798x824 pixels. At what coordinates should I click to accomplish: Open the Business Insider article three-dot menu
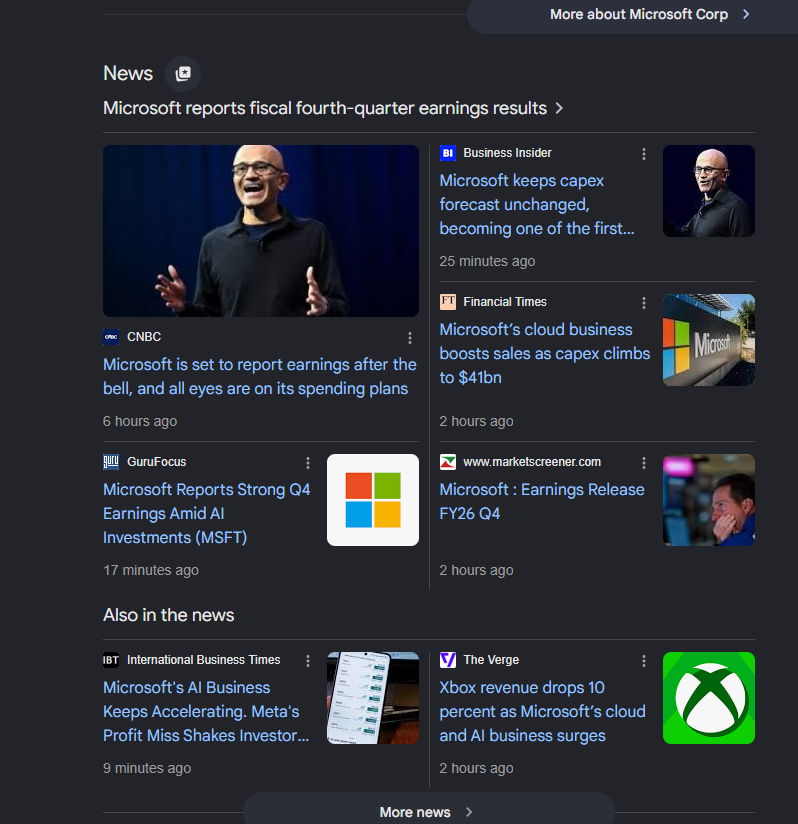(x=644, y=154)
